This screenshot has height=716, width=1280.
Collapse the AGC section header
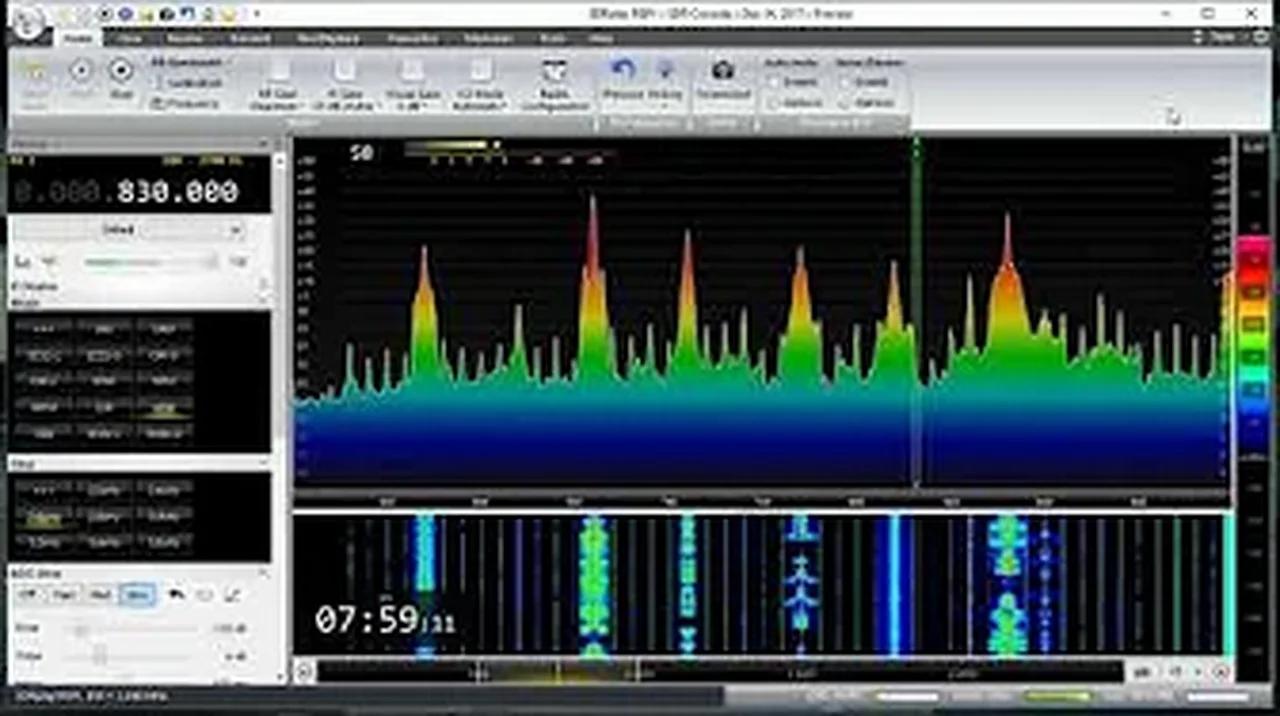click(262, 572)
